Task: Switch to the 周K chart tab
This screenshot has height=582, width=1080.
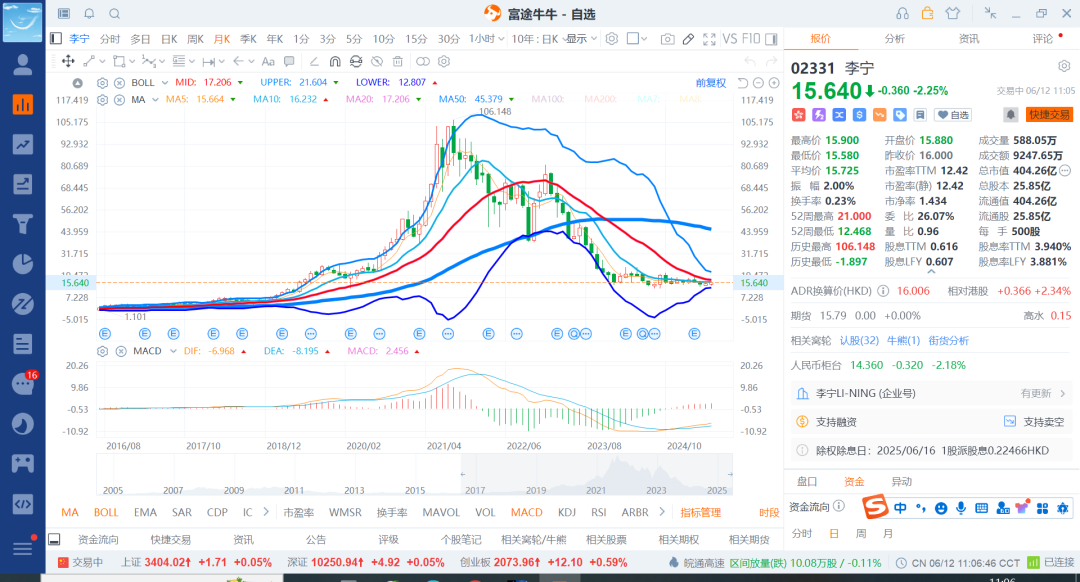Action: pos(196,39)
